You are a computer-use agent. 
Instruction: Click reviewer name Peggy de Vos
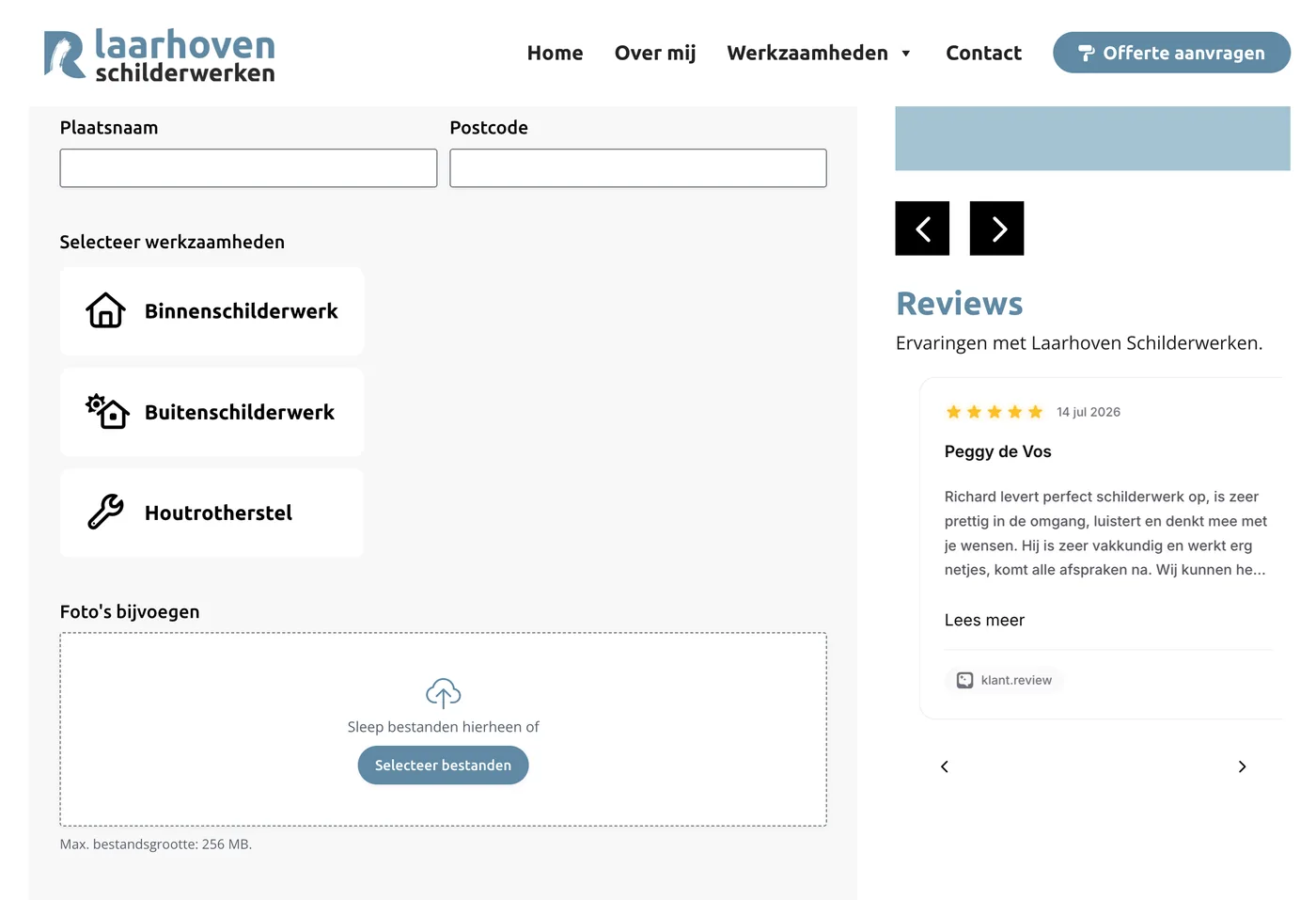click(x=998, y=451)
